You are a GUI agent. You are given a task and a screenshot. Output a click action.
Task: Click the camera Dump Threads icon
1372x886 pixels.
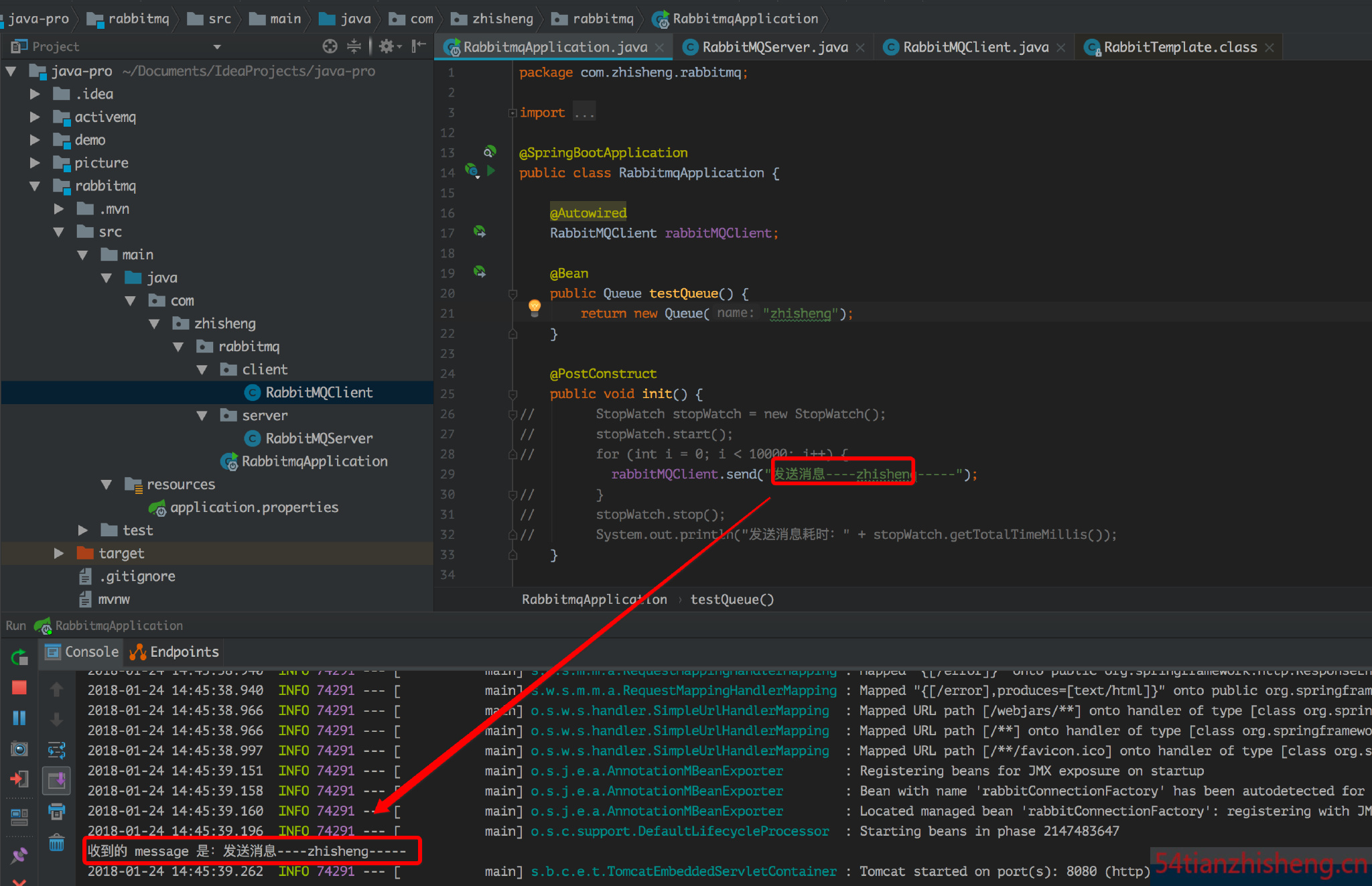click(19, 749)
